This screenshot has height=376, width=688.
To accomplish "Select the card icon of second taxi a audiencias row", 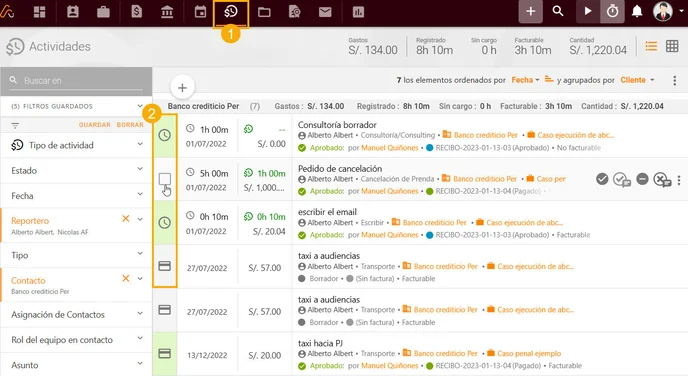I will (165, 310).
